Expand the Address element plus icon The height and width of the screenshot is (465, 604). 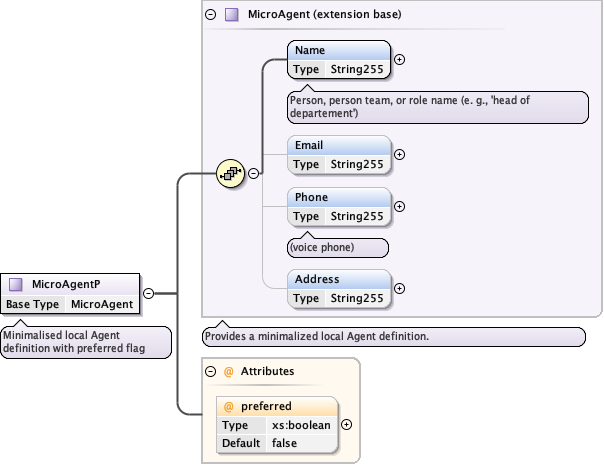[x=400, y=288]
